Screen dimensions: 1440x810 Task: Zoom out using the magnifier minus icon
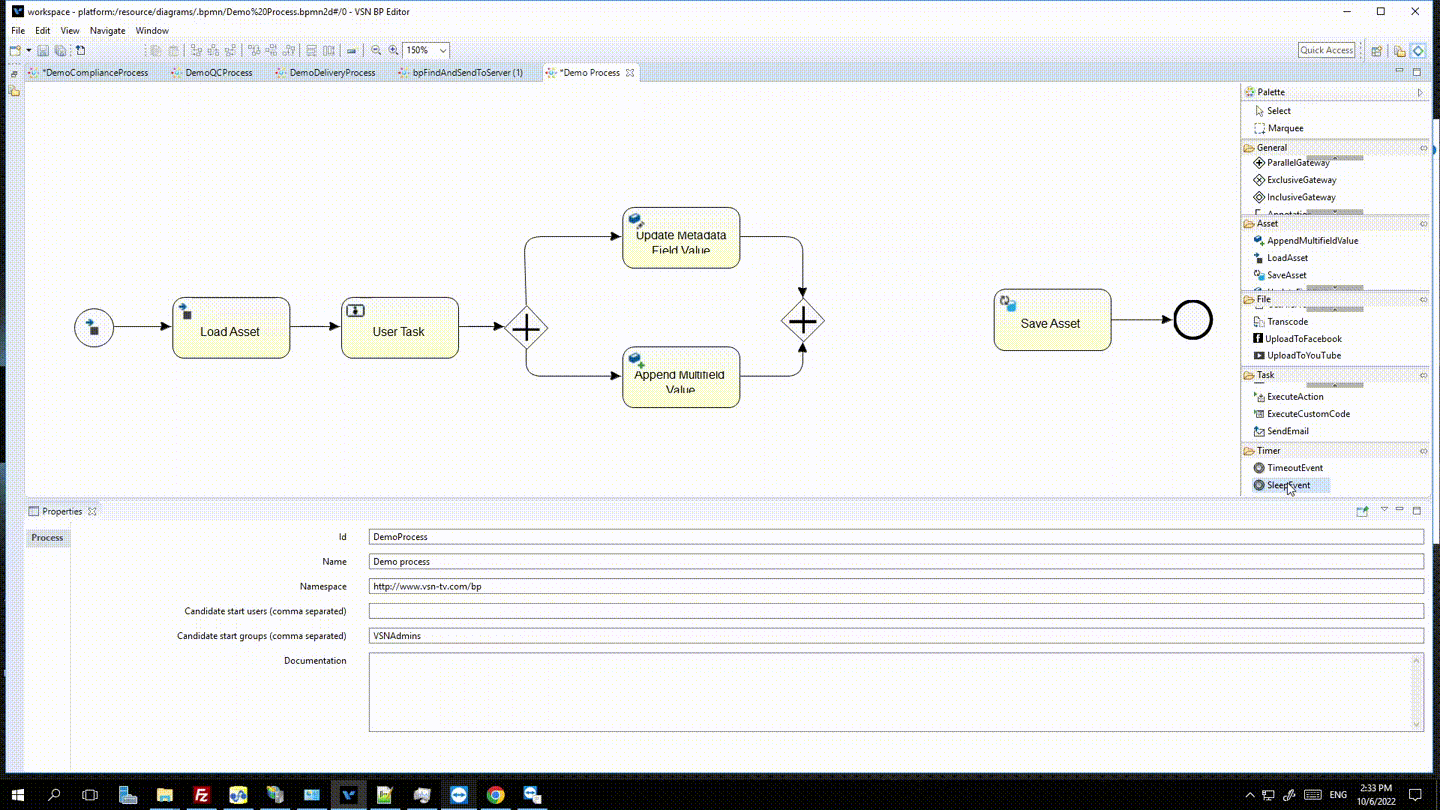[x=376, y=50]
